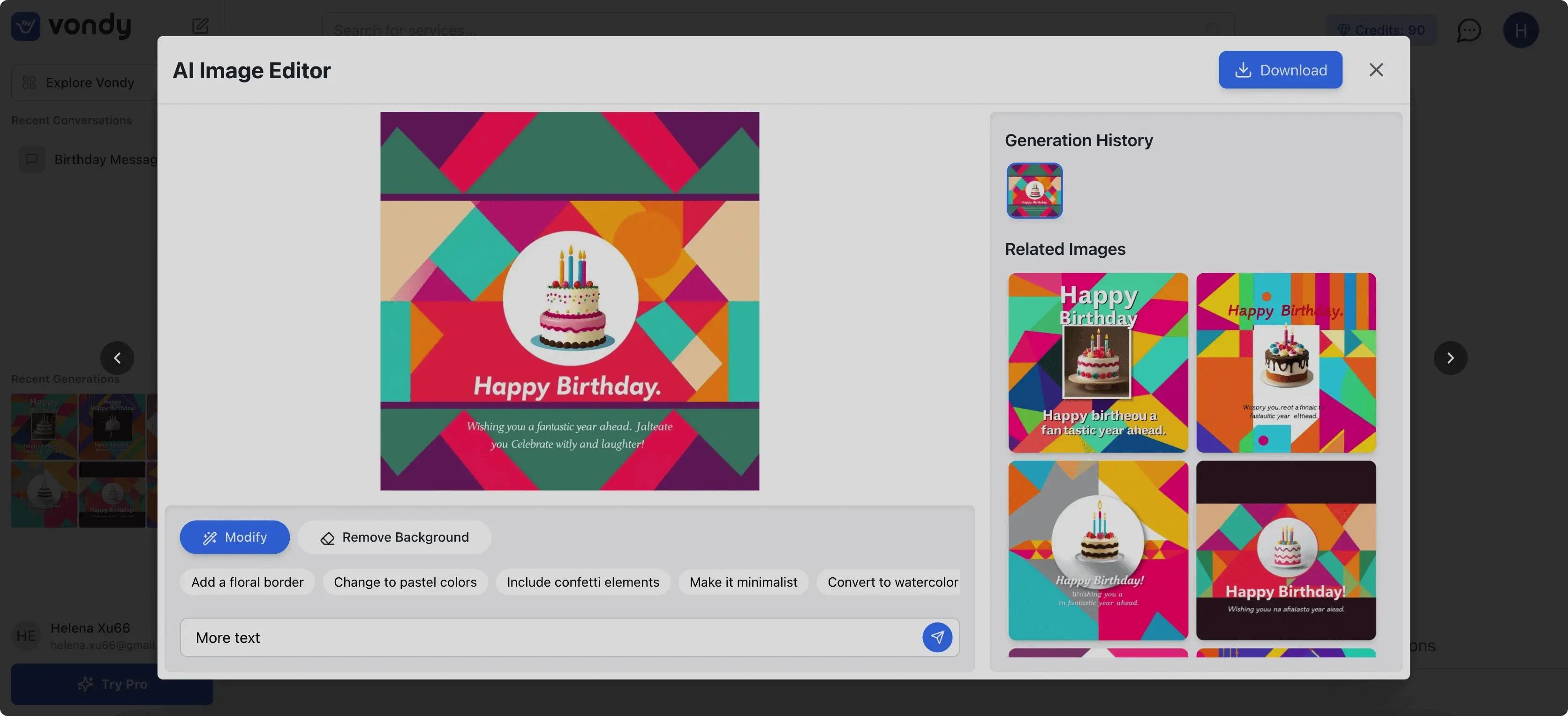
Task: Close the AI Image Editor dialog
Action: click(1376, 70)
